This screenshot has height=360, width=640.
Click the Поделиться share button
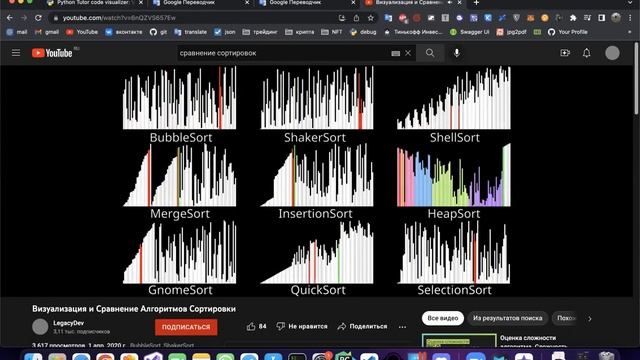(x=362, y=327)
